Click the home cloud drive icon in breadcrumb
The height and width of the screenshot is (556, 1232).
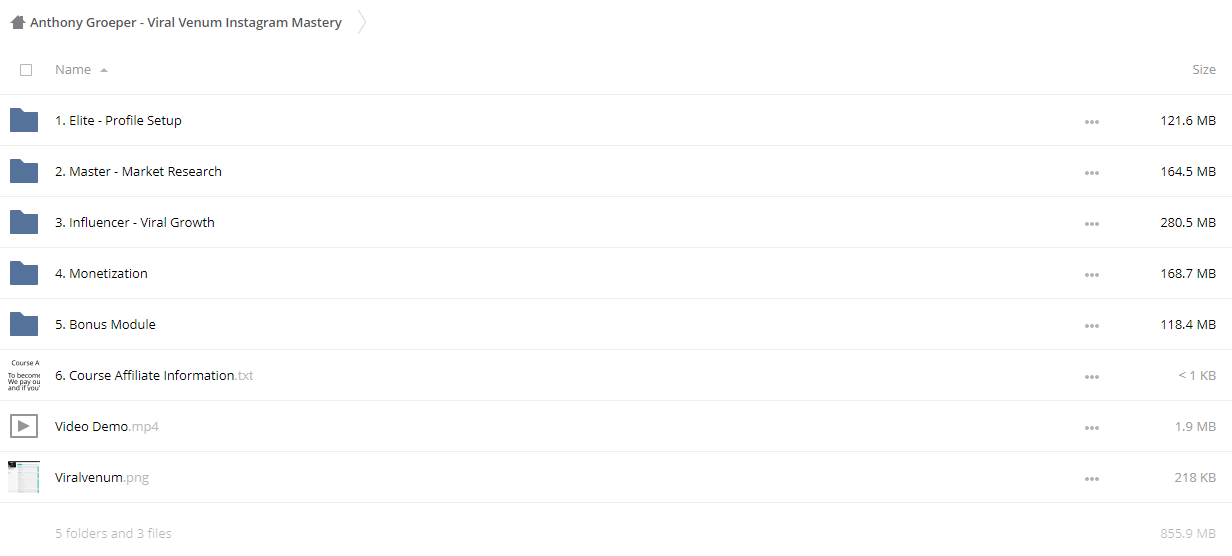(x=17, y=22)
